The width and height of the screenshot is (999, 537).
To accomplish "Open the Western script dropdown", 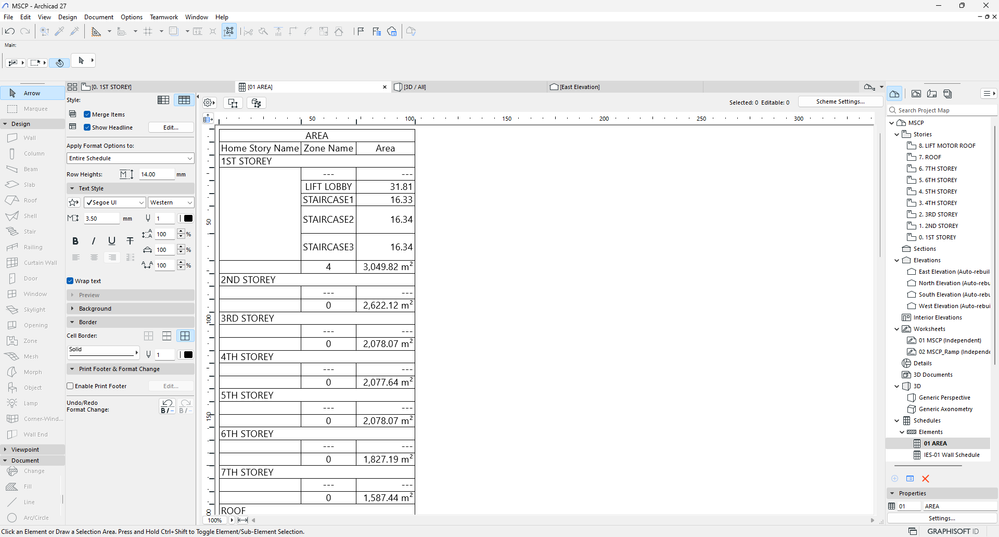I will coord(171,203).
